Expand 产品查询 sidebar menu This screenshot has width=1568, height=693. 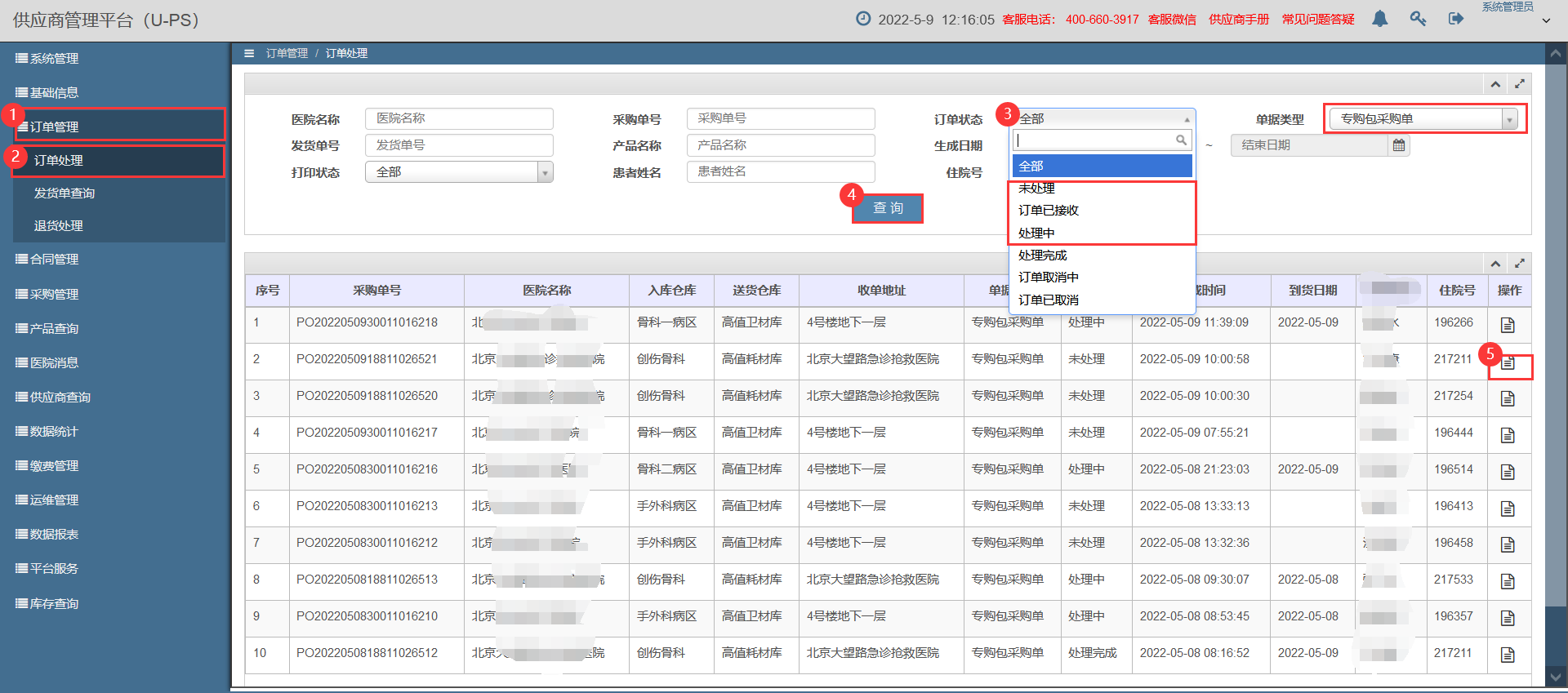pos(114,329)
